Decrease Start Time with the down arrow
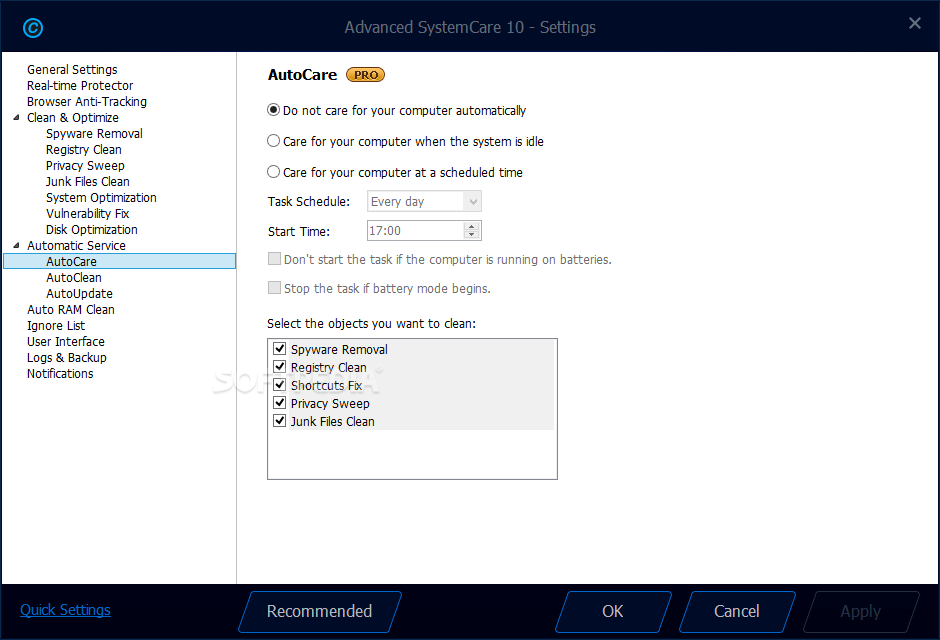The width and height of the screenshot is (940, 640). (x=472, y=234)
